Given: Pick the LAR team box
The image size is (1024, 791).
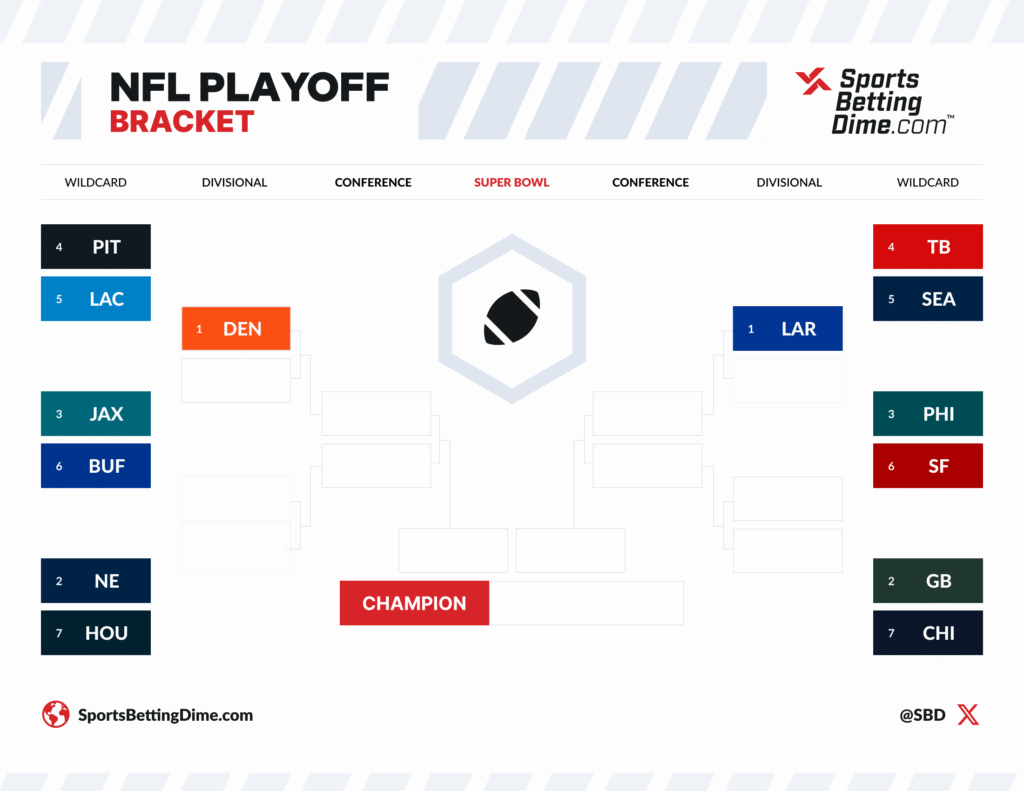Looking at the screenshot, I should coord(788,328).
